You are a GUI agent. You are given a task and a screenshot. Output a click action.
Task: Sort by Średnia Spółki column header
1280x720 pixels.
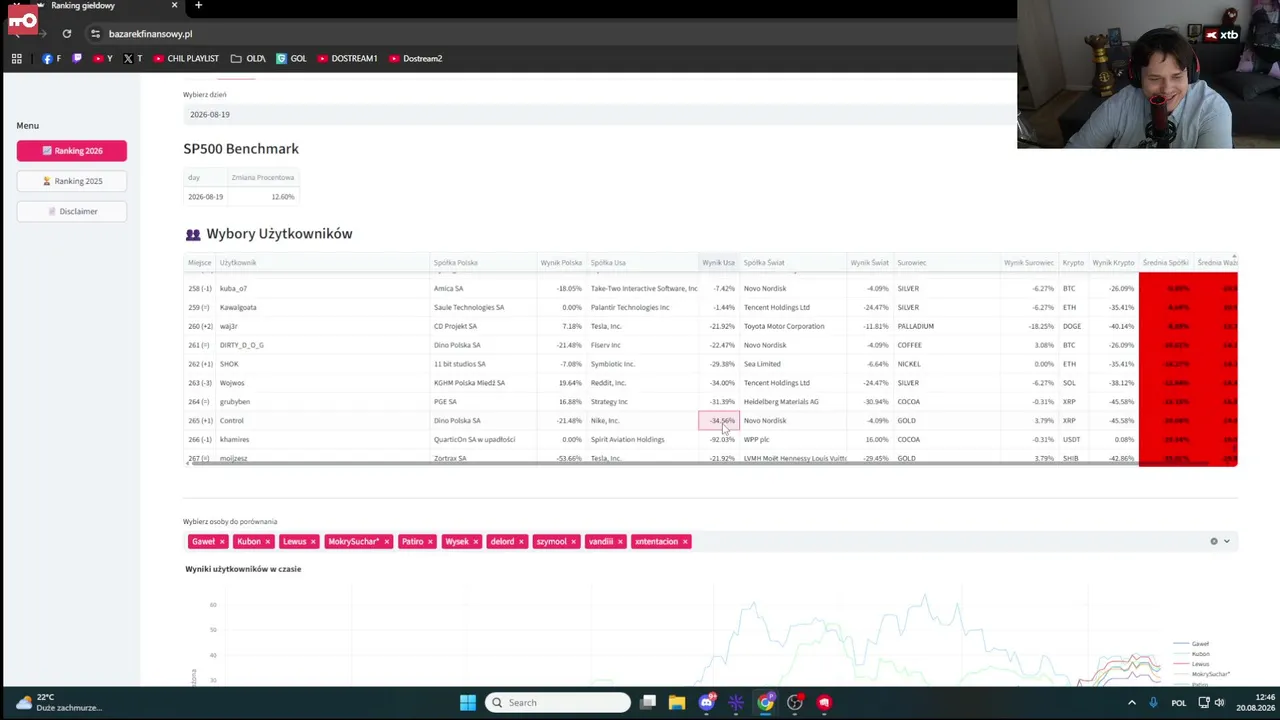tap(1165, 263)
